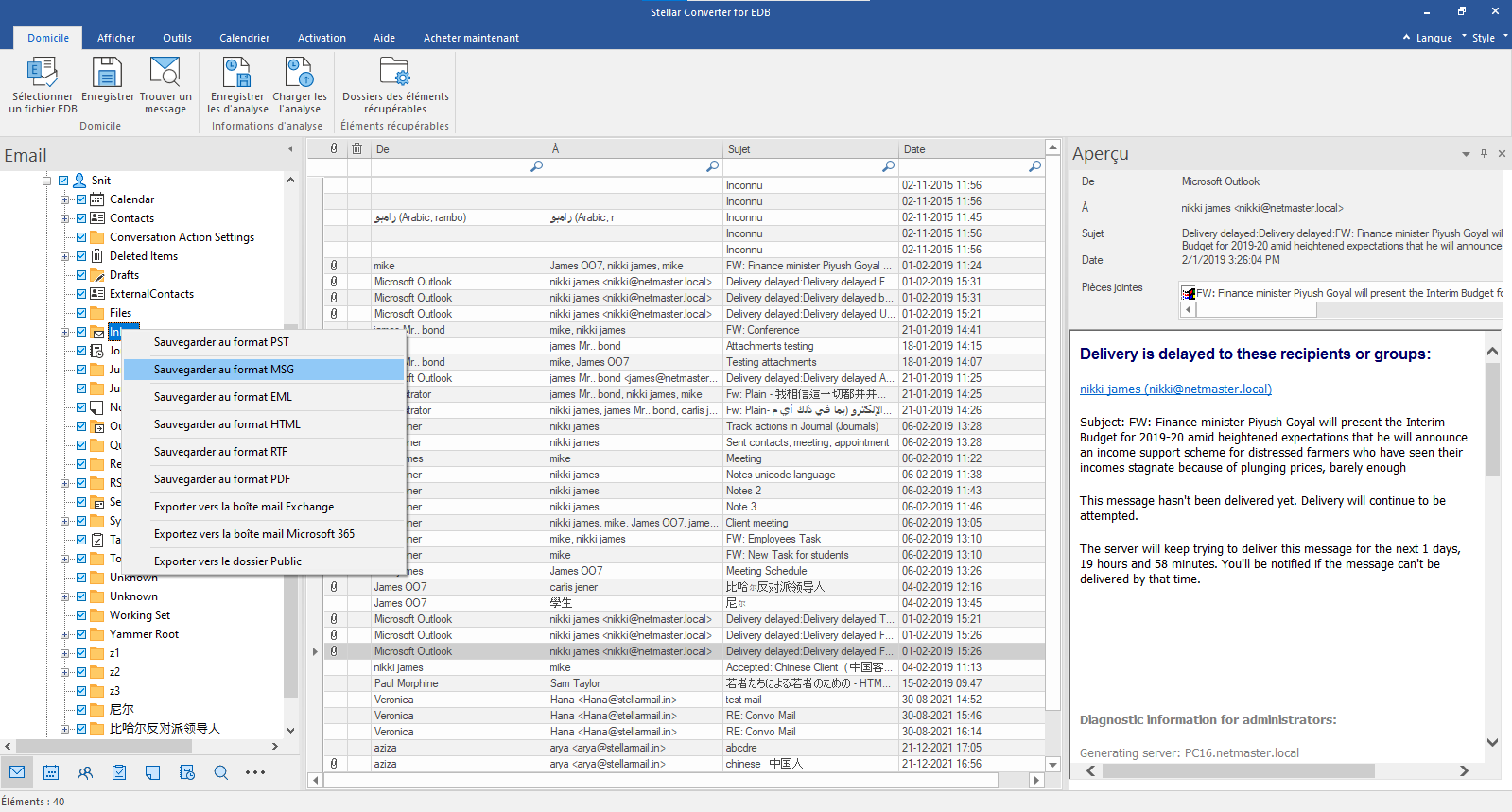Viewport: 1512px width, 812px height.
Task: Select the Paul Morphine message row
Action: click(x=685, y=683)
